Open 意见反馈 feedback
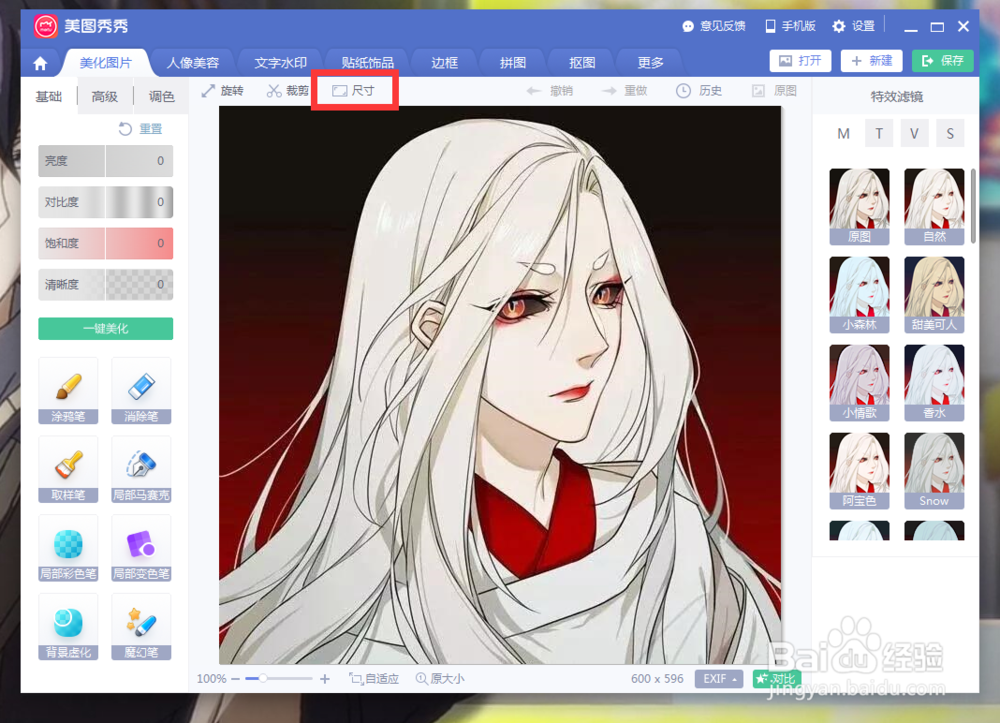 tap(714, 26)
